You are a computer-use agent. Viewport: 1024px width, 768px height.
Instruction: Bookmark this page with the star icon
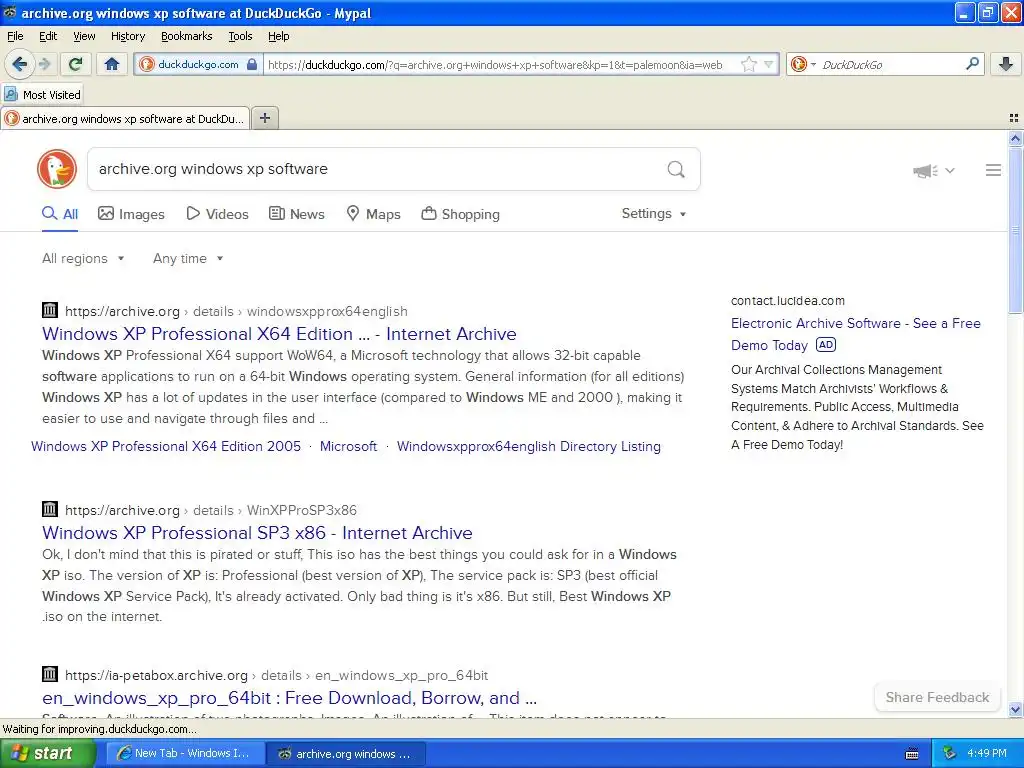click(x=748, y=64)
